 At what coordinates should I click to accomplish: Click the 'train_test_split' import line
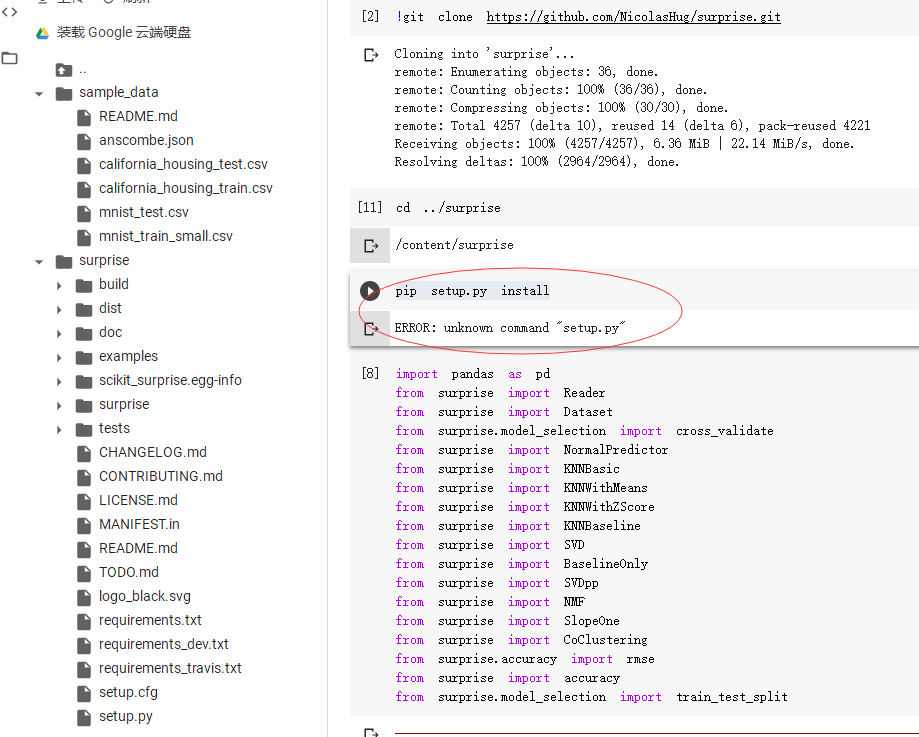pyautogui.click(x=591, y=697)
